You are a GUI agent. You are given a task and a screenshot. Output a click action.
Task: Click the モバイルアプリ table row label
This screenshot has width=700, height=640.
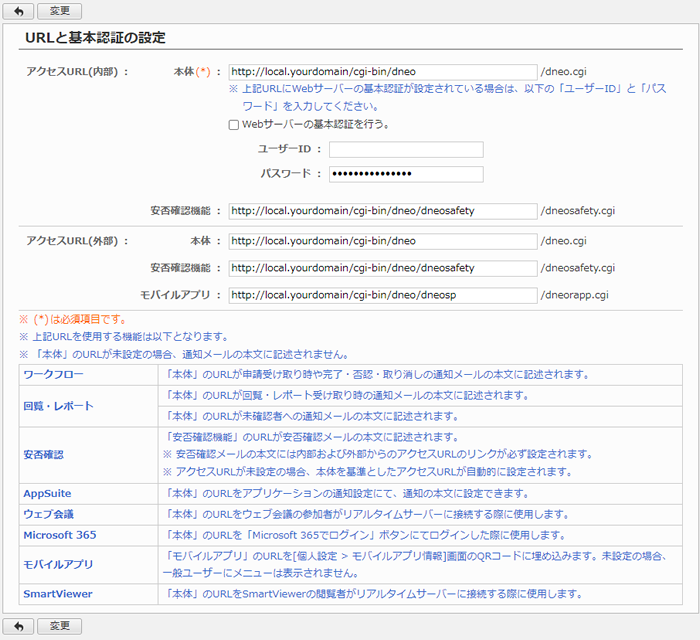click(58, 564)
